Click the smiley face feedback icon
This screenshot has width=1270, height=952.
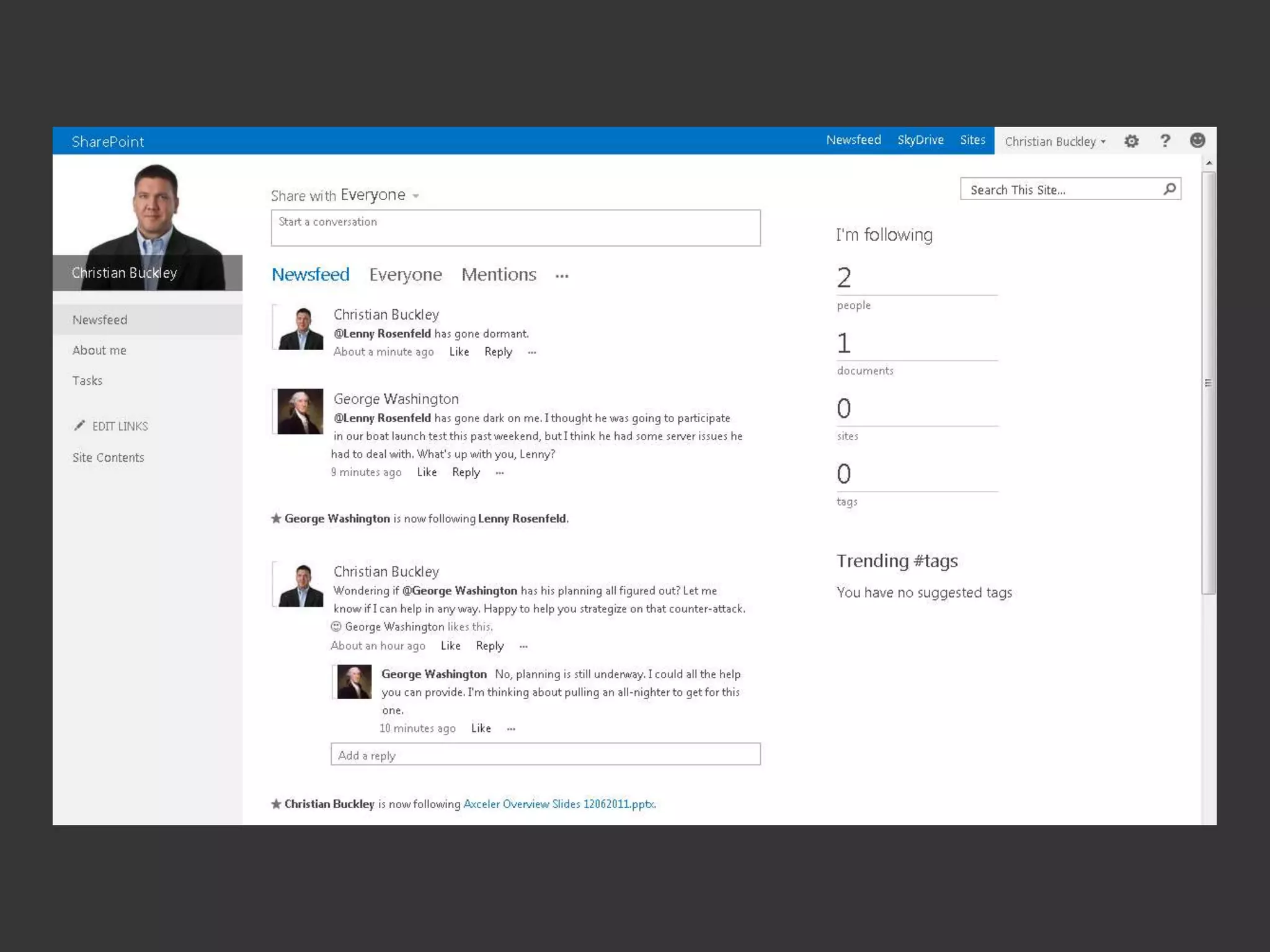pos(1197,141)
